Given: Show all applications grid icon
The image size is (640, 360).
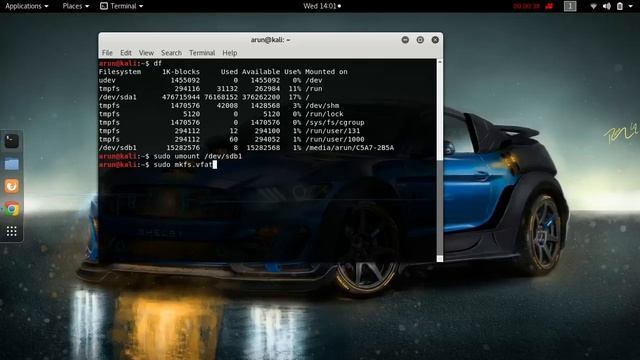Looking at the screenshot, I should pos(11,231).
